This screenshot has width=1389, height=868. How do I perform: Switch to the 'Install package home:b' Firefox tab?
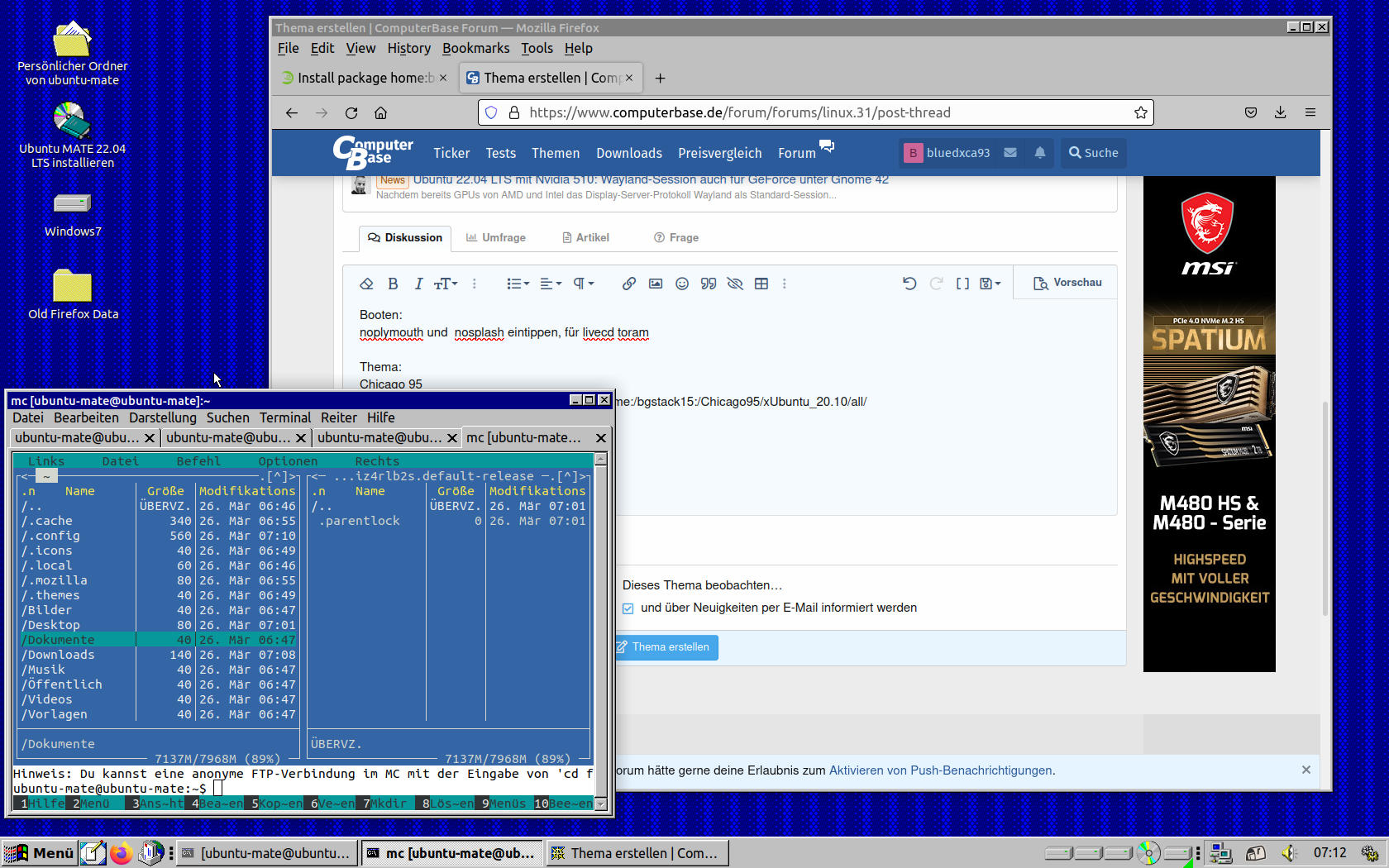[x=365, y=78]
